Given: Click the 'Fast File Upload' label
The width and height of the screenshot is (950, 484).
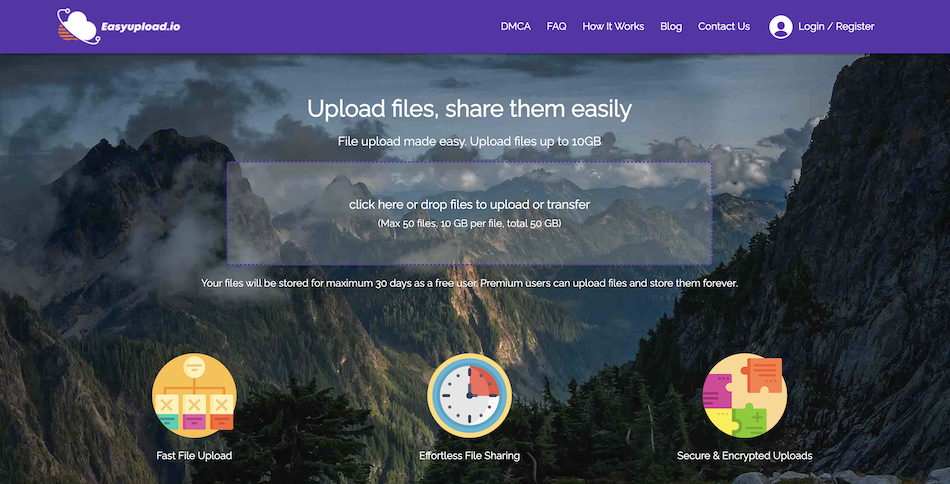Looking at the screenshot, I should click(x=194, y=456).
